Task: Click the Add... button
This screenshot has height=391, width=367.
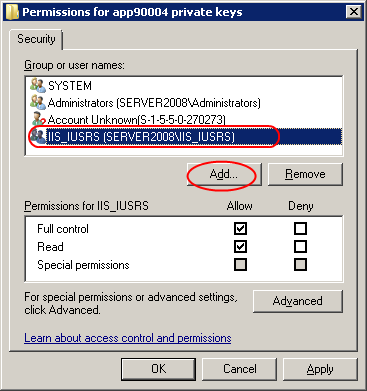Action: (x=224, y=174)
